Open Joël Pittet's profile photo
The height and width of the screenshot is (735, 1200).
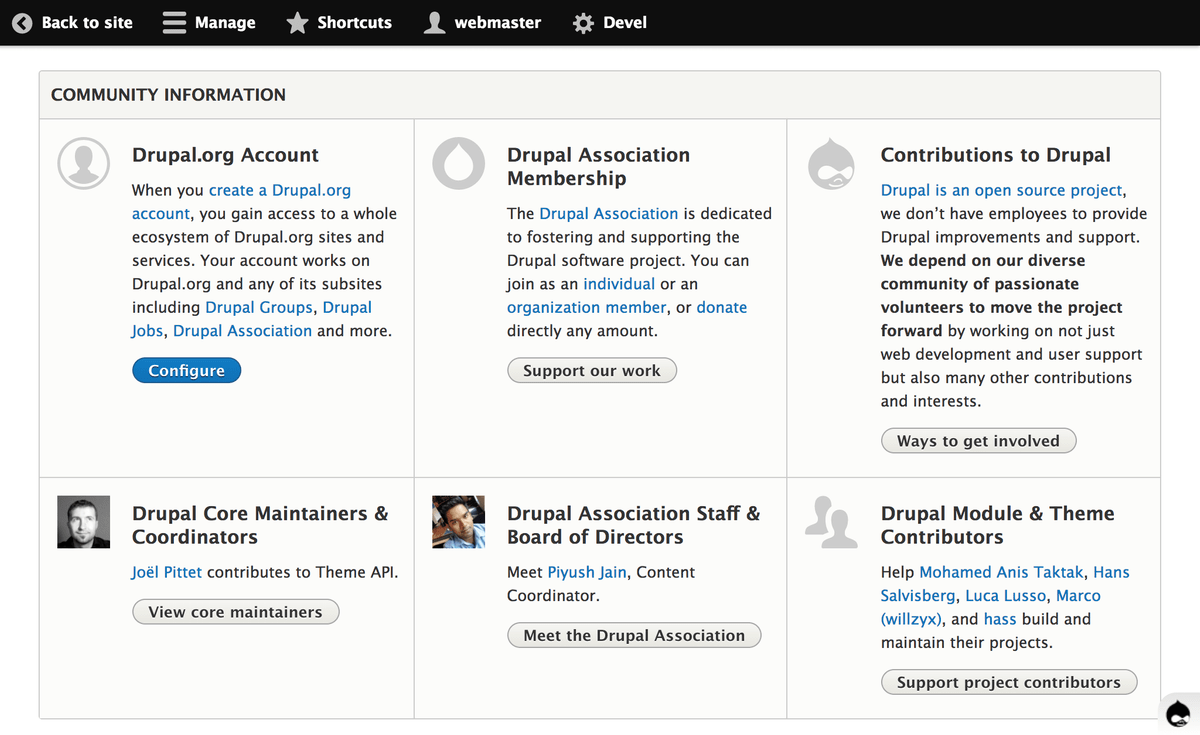[x=83, y=522]
